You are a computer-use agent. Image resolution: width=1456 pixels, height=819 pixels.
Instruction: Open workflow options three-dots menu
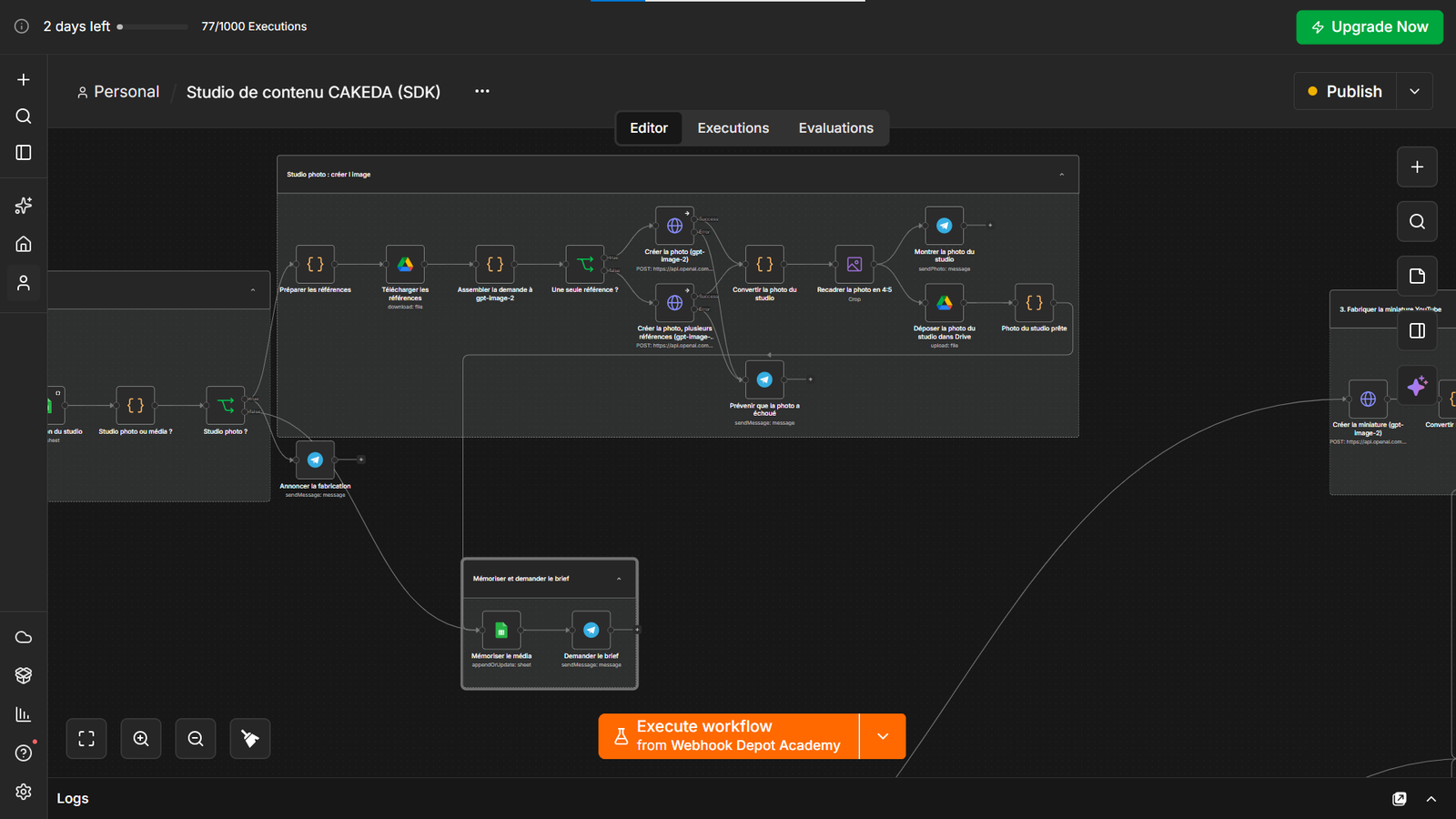482,91
